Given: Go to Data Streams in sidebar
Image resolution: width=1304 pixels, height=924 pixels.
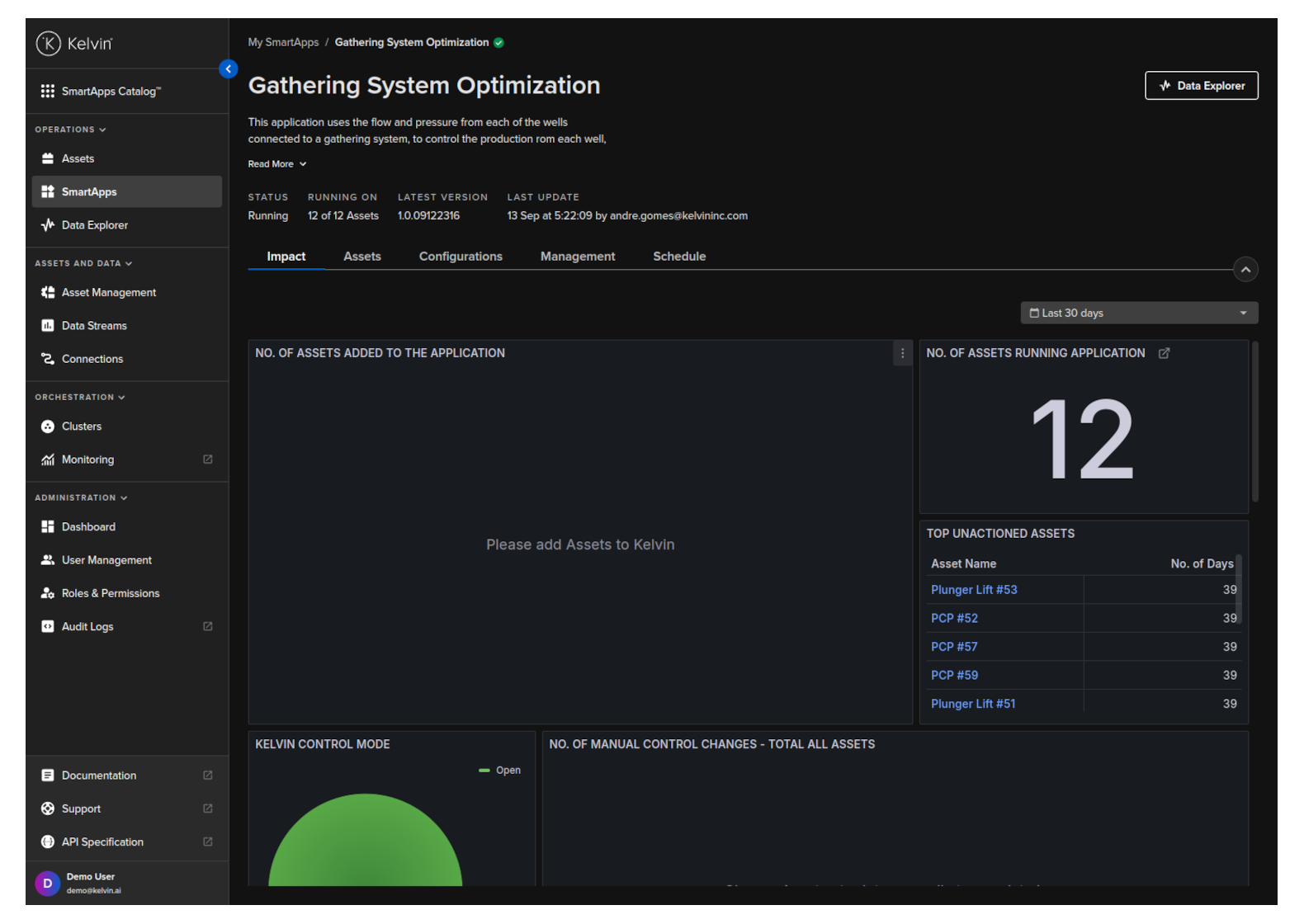Looking at the screenshot, I should click(94, 326).
